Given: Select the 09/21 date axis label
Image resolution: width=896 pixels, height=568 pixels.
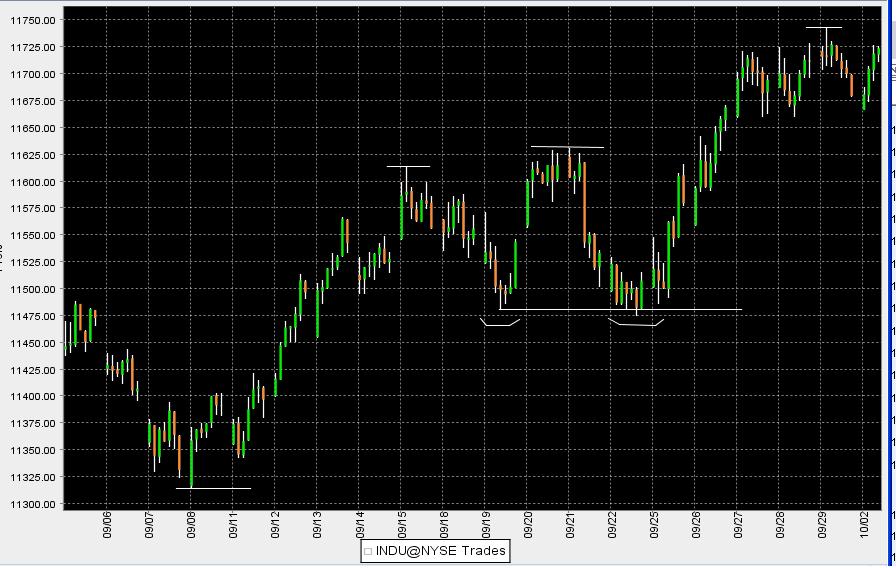Looking at the screenshot, I should 570,526.
